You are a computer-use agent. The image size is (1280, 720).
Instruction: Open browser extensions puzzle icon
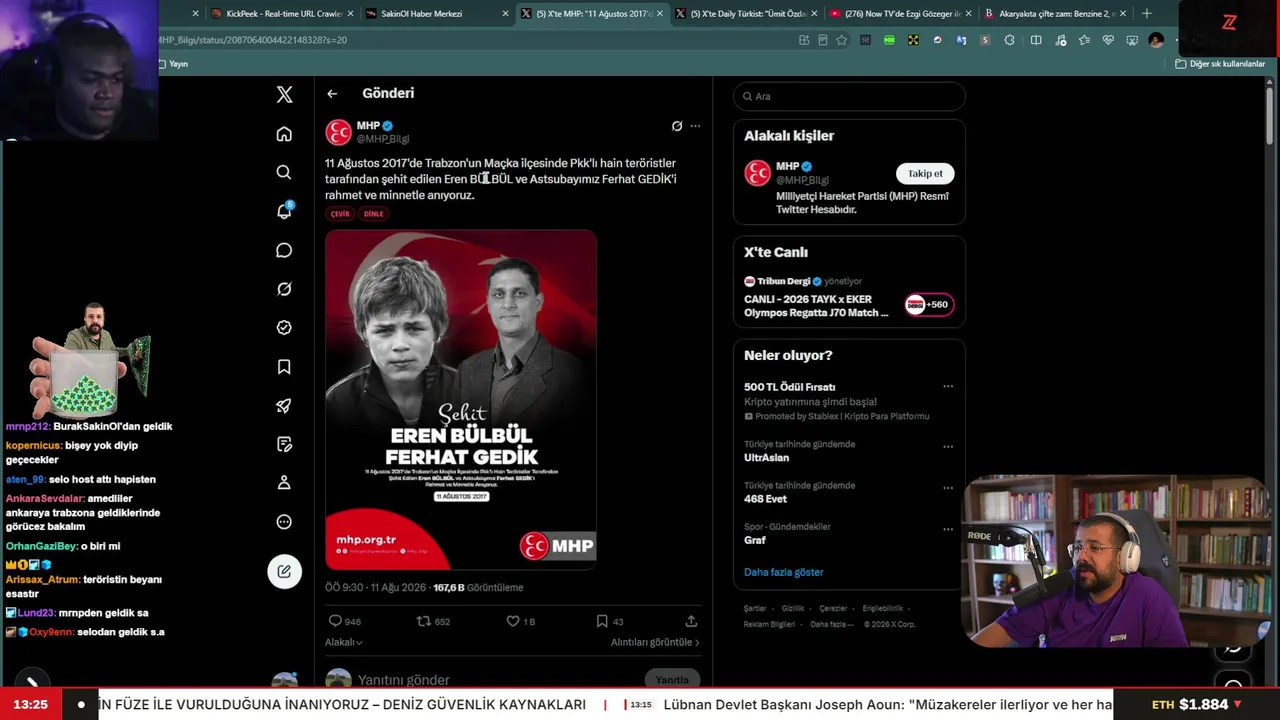[x=1009, y=40]
